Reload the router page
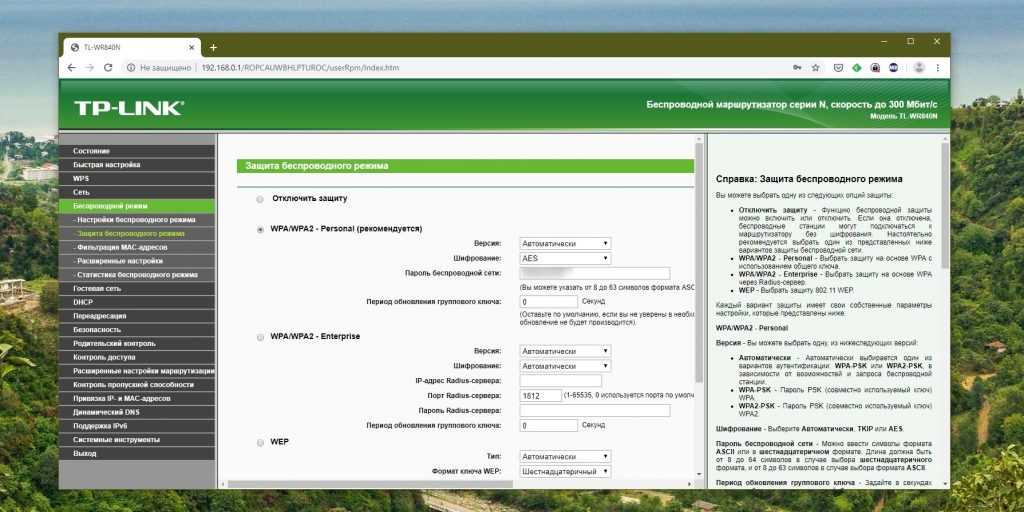 coord(110,67)
